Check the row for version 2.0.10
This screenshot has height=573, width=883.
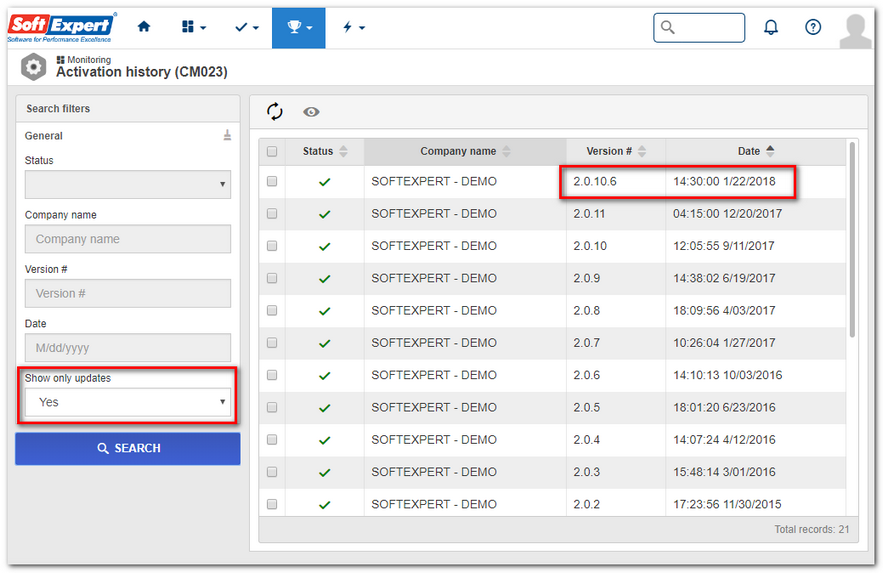click(272, 246)
